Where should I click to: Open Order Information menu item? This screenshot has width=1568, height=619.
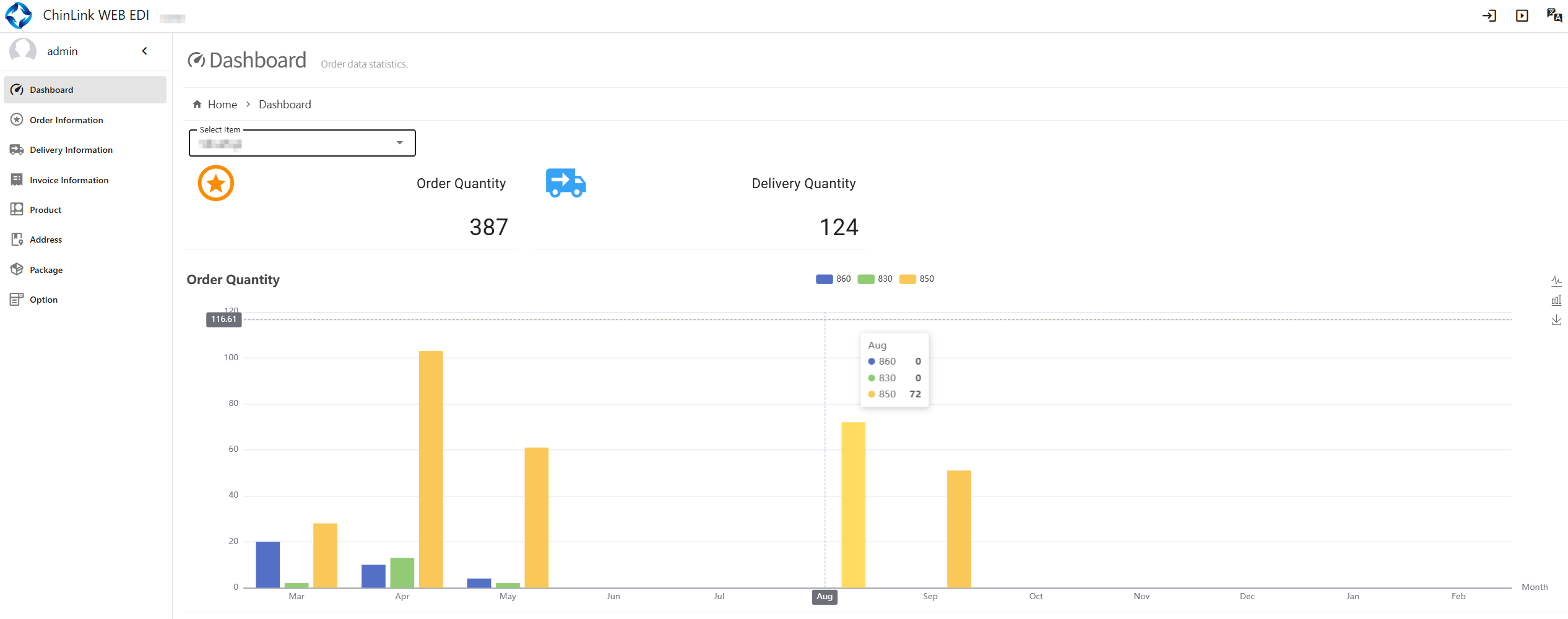pos(66,120)
